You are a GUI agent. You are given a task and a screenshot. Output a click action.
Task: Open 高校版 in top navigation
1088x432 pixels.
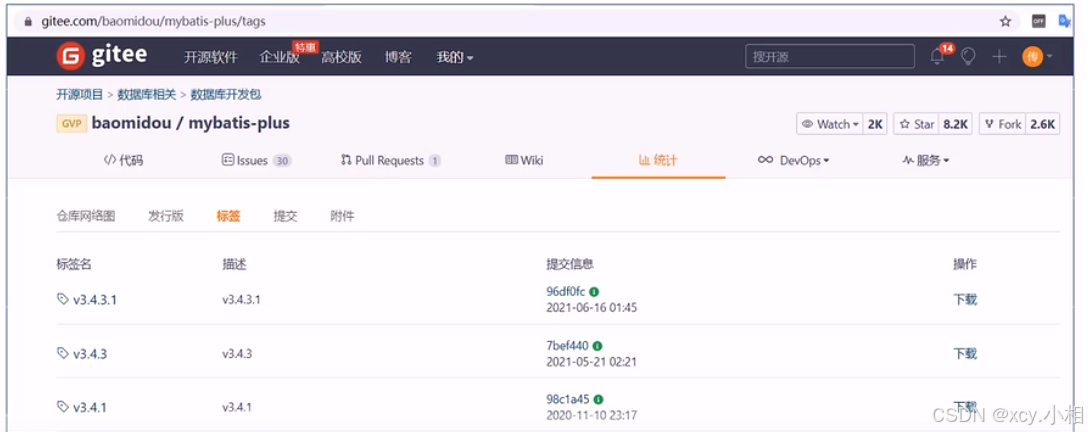341,58
